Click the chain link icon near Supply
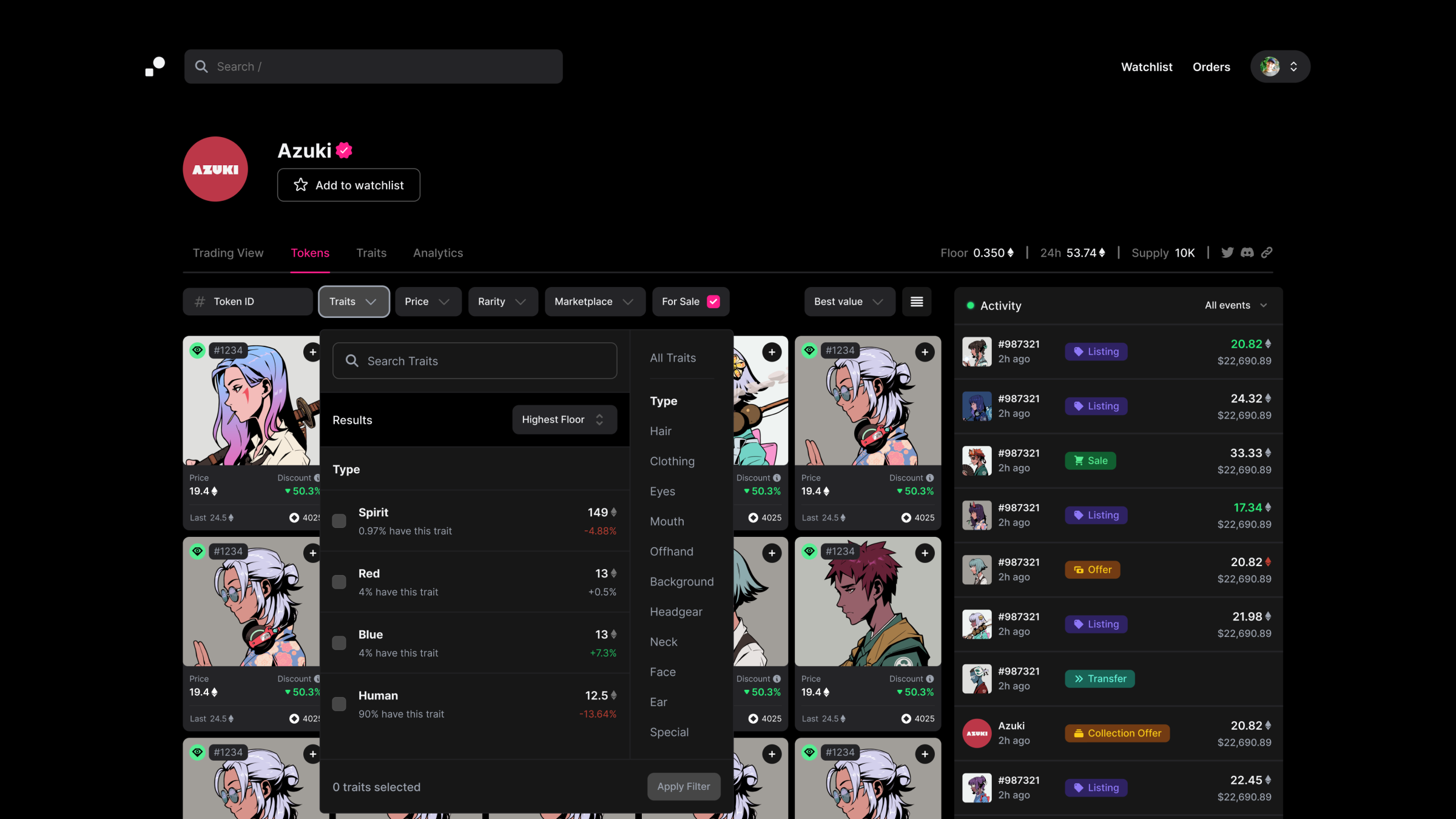Viewport: 1456px width, 819px height. [x=1266, y=252]
